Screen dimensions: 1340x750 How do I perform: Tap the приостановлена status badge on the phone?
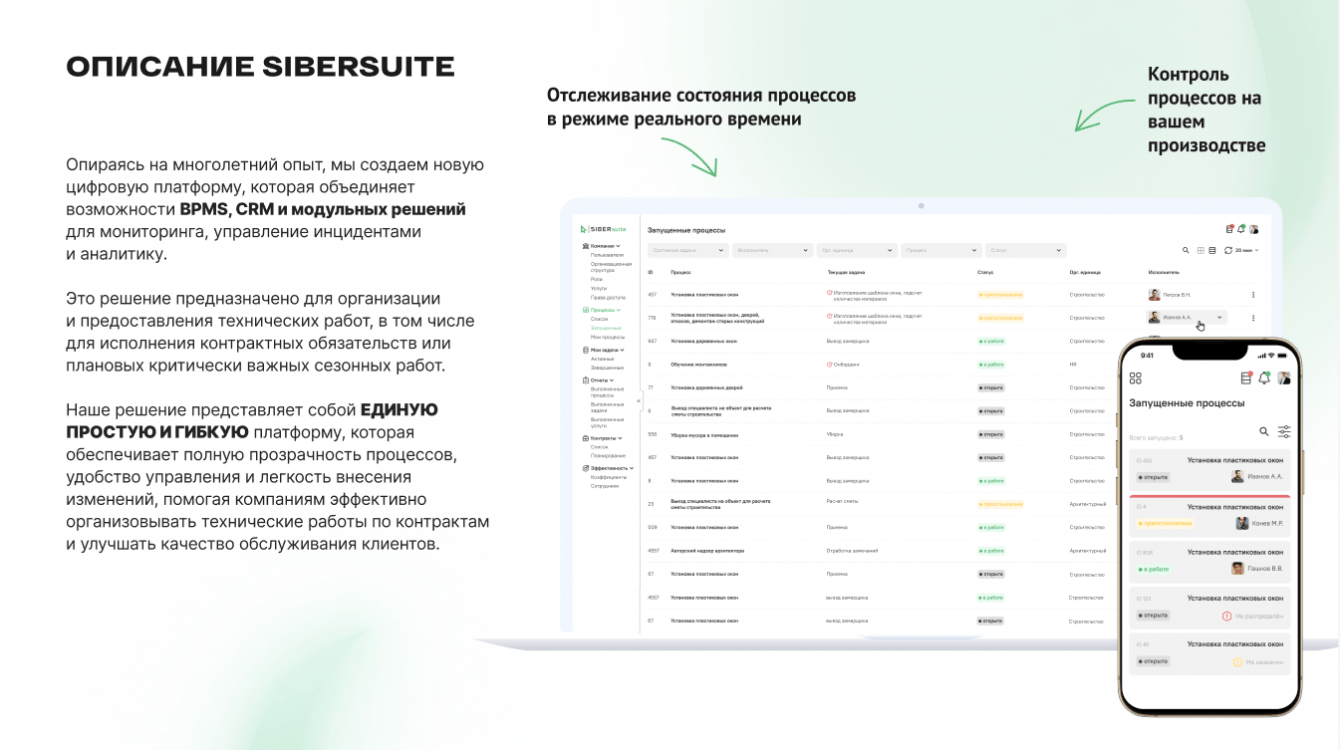coord(1165,523)
